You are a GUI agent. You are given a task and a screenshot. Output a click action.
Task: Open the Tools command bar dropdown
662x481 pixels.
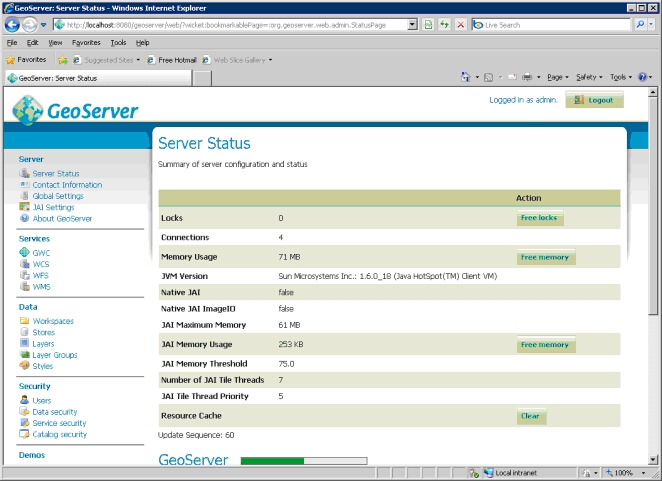click(x=621, y=77)
